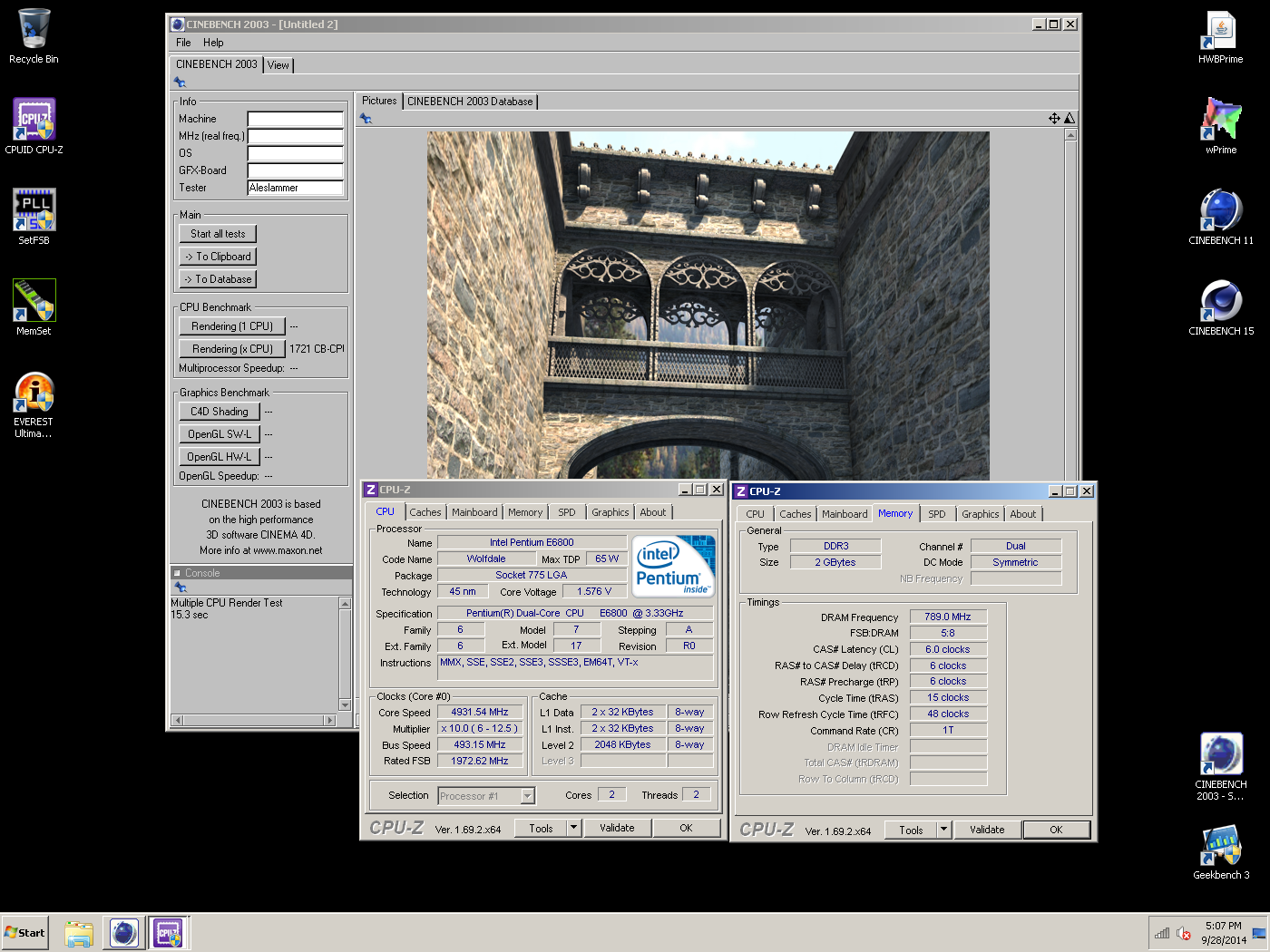This screenshot has width=1270, height=952.
Task: Open CINEBENCH 11 desktop shortcut
Action: coord(1221,218)
